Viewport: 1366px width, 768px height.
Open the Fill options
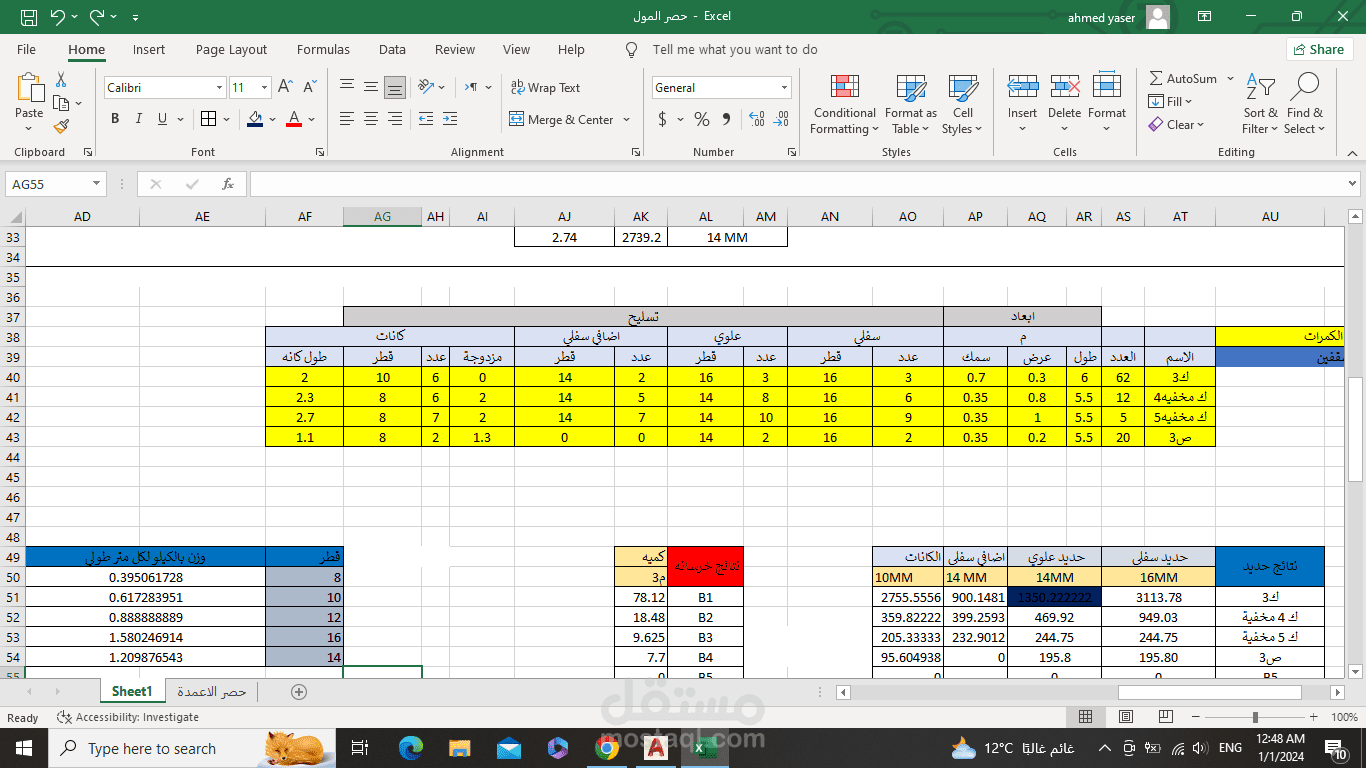point(1171,102)
